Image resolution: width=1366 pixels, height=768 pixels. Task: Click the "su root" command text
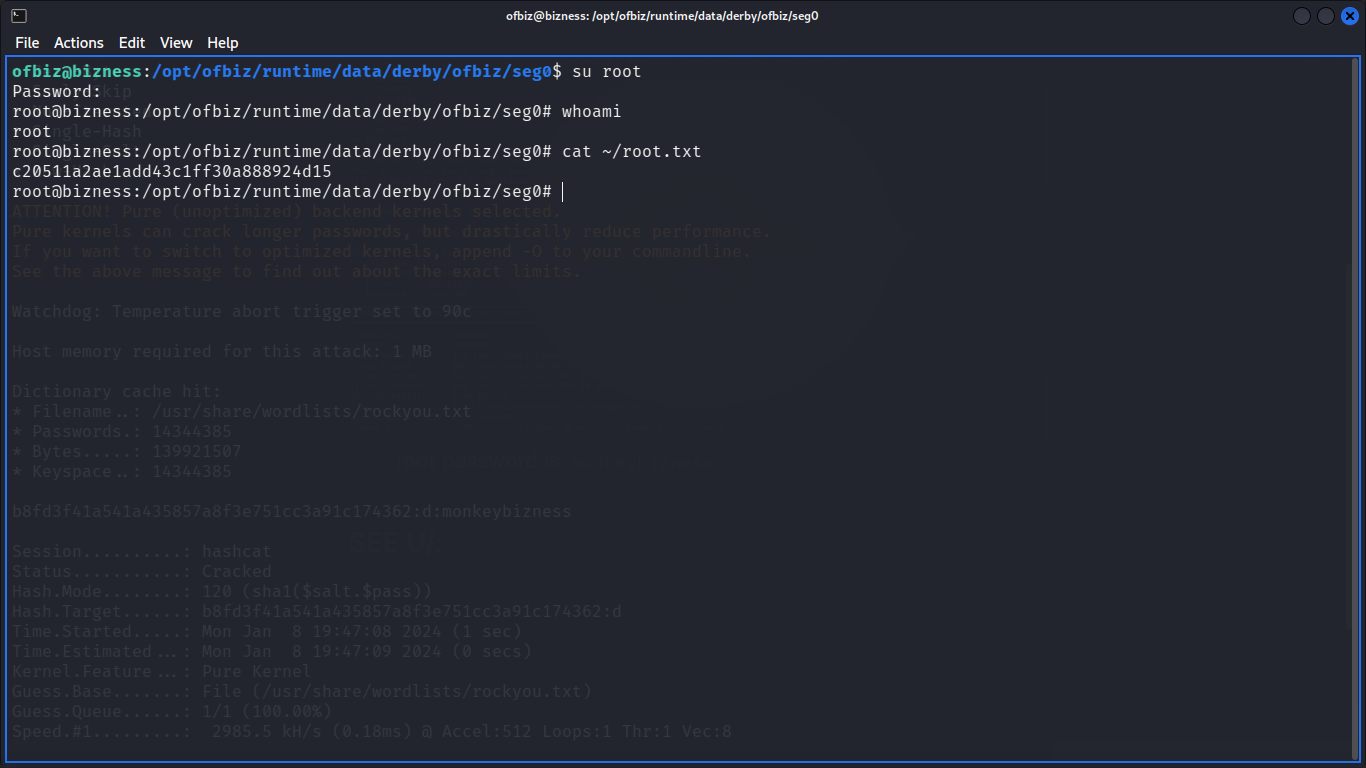pyautogui.click(x=606, y=72)
